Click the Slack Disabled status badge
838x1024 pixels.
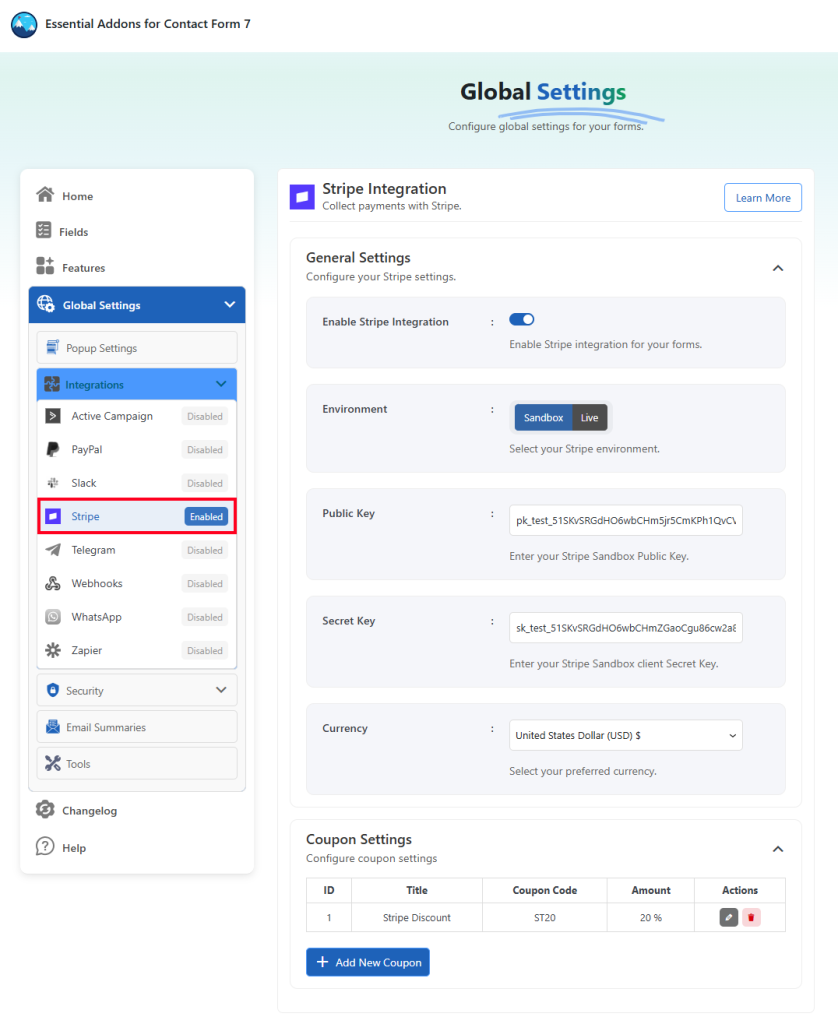click(x=205, y=483)
